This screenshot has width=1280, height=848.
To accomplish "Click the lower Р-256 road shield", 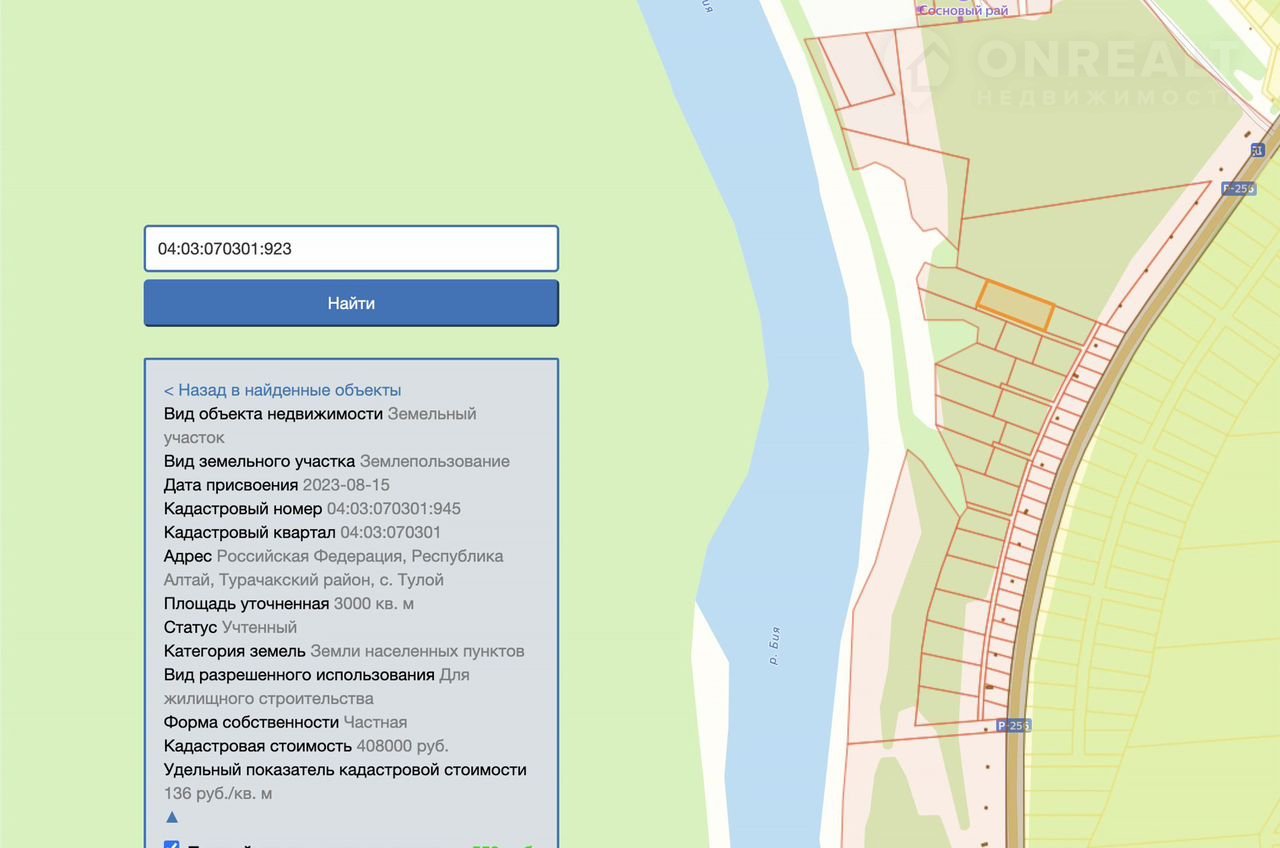I will click(1013, 725).
